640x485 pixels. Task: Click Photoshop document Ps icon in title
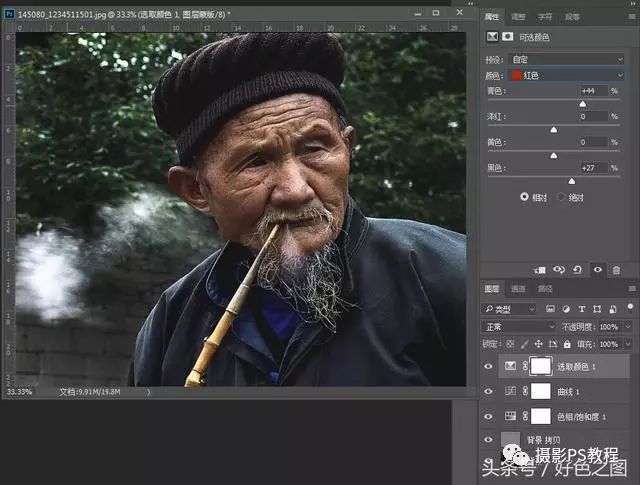tap(9, 14)
